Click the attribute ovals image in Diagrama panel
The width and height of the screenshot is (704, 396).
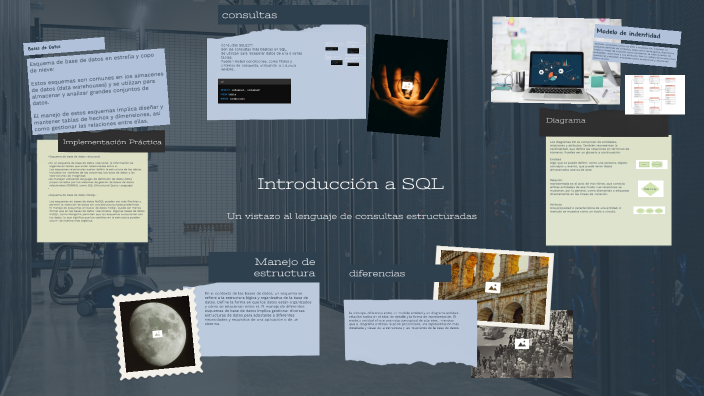[x=649, y=210]
